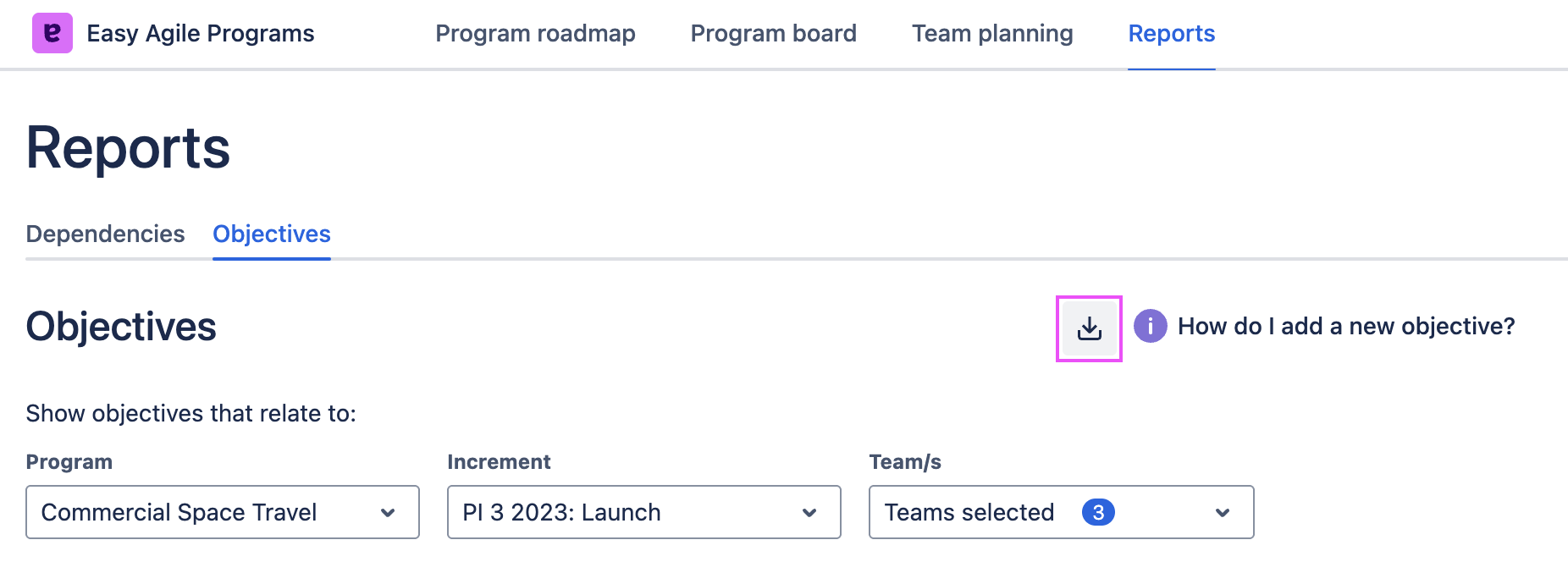Click the Easy Agile Programs logo
The width and height of the screenshot is (1568, 562).
tap(52, 33)
